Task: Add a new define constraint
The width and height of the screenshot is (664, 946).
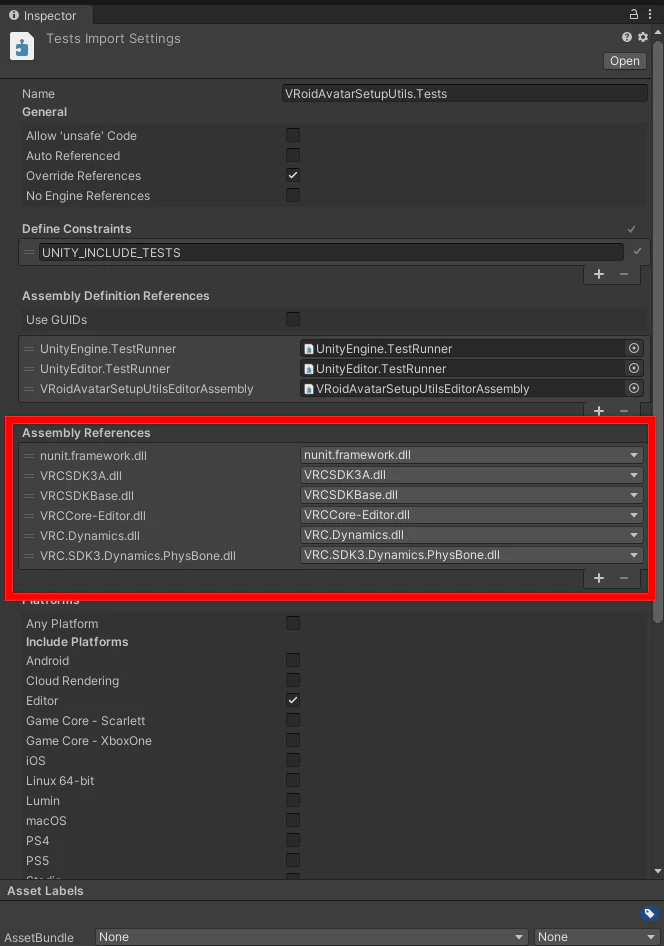Action: coord(599,274)
